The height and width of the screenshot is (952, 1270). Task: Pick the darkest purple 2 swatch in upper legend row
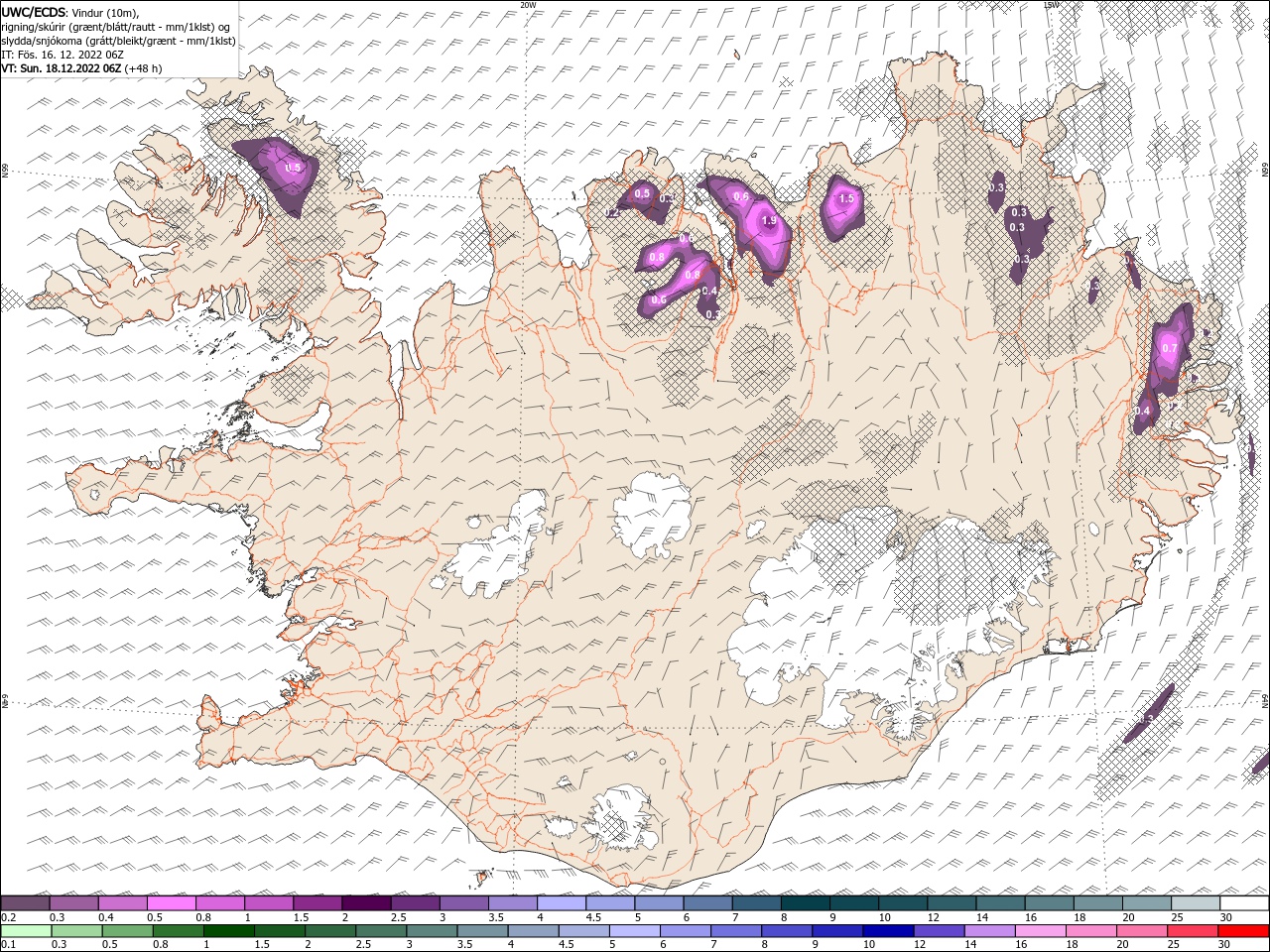[367, 902]
